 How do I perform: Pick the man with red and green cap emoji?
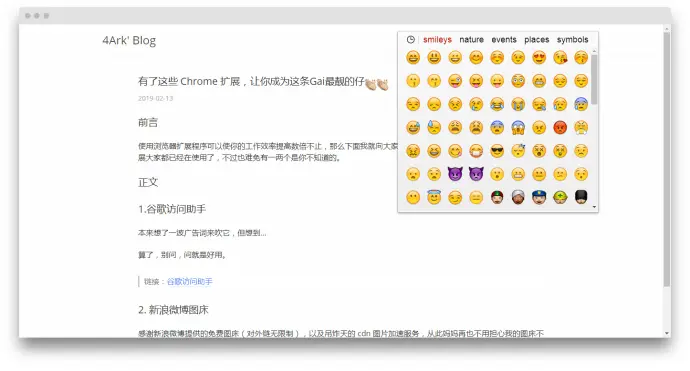(x=497, y=197)
